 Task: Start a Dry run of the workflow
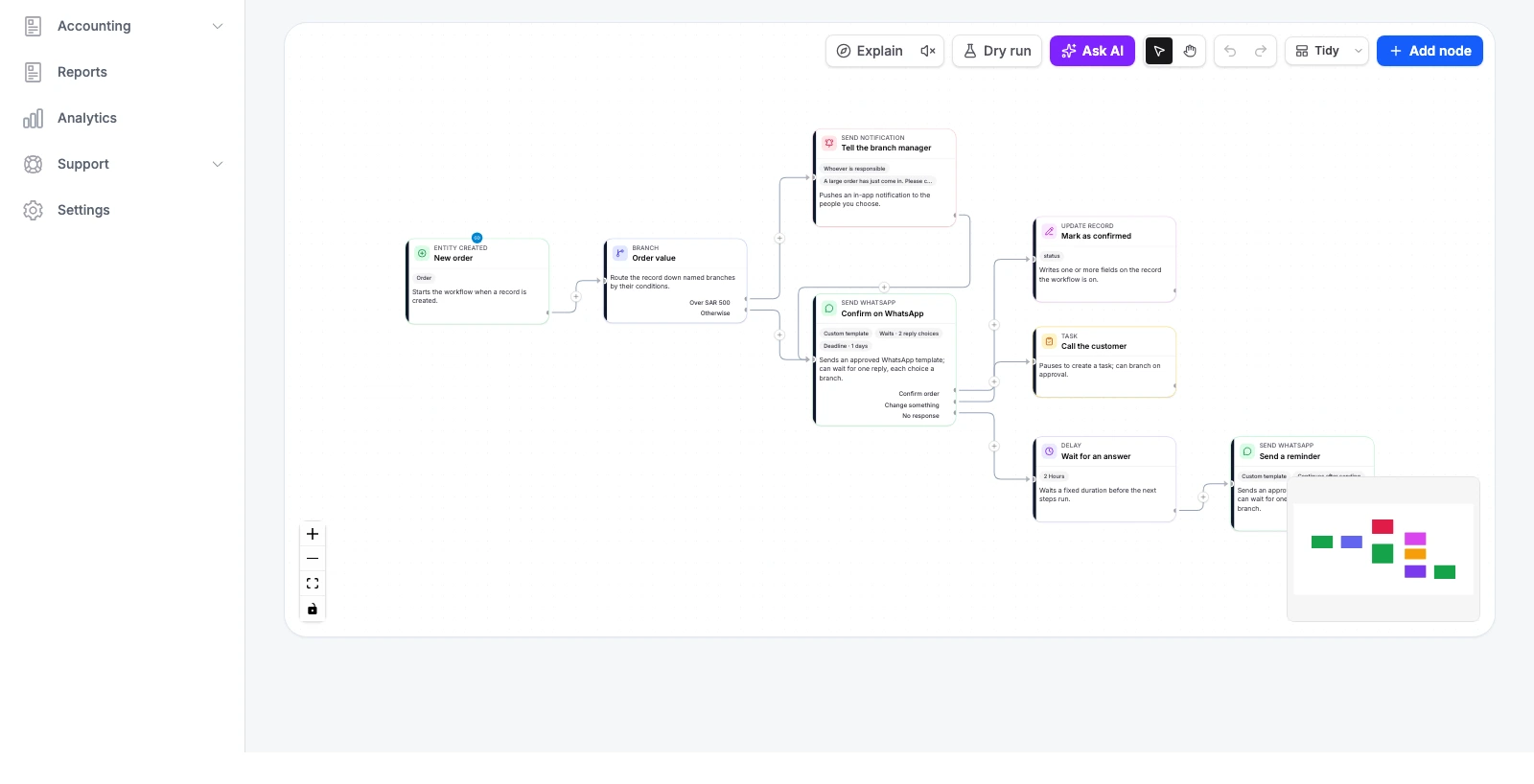997,51
